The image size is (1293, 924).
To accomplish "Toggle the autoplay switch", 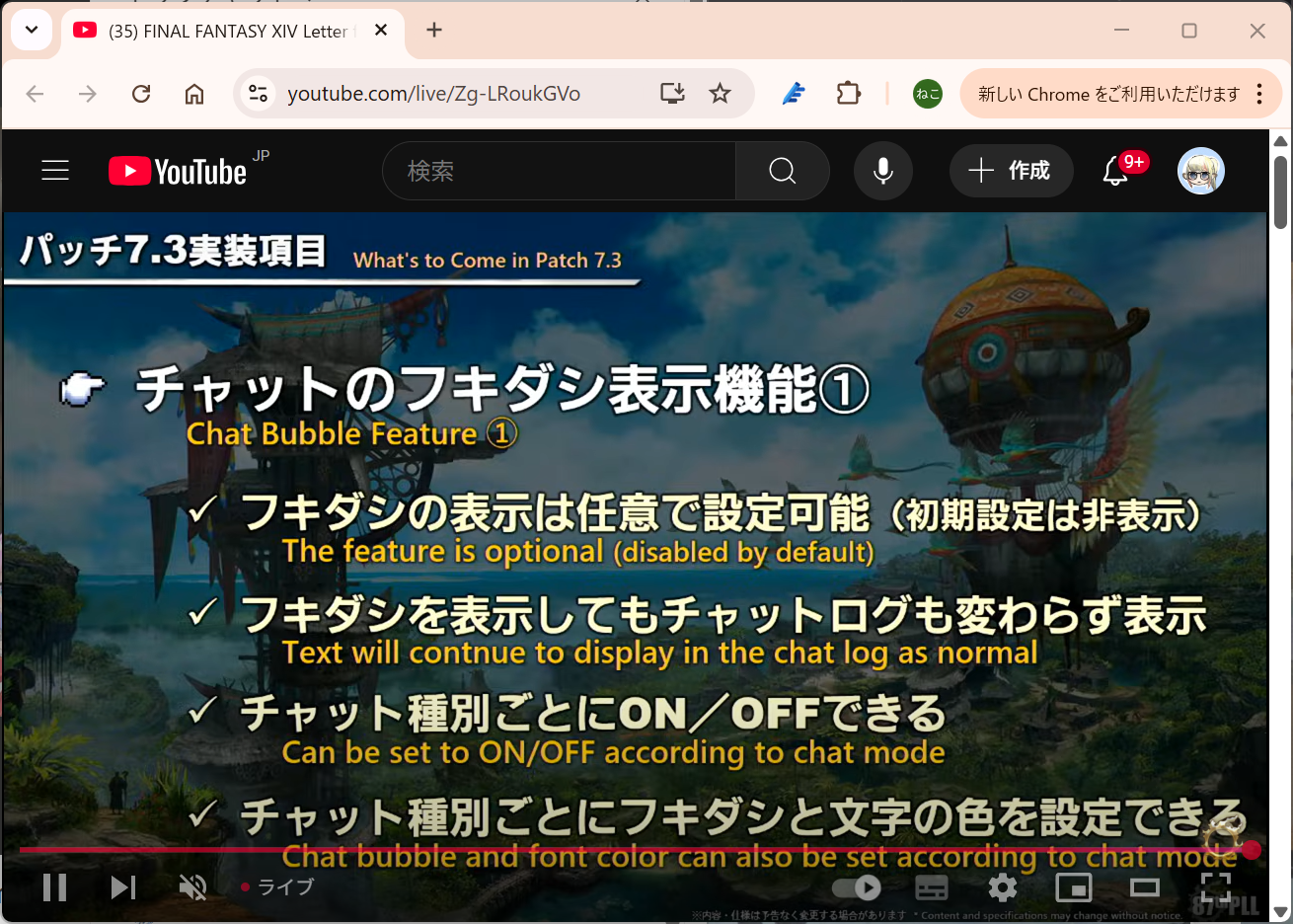I will pyautogui.click(x=857, y=887).
